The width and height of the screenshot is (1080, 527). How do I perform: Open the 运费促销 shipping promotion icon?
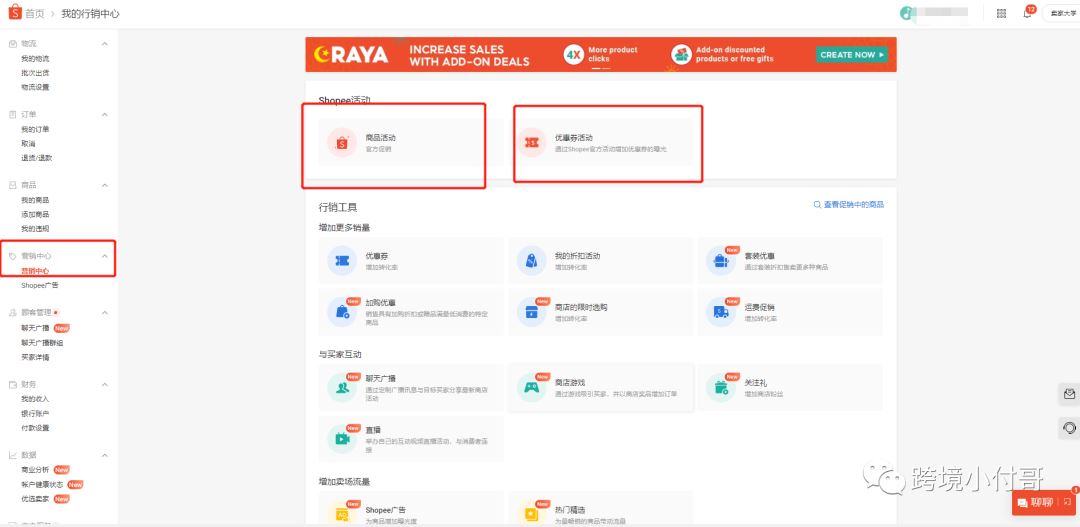(720, 312)
